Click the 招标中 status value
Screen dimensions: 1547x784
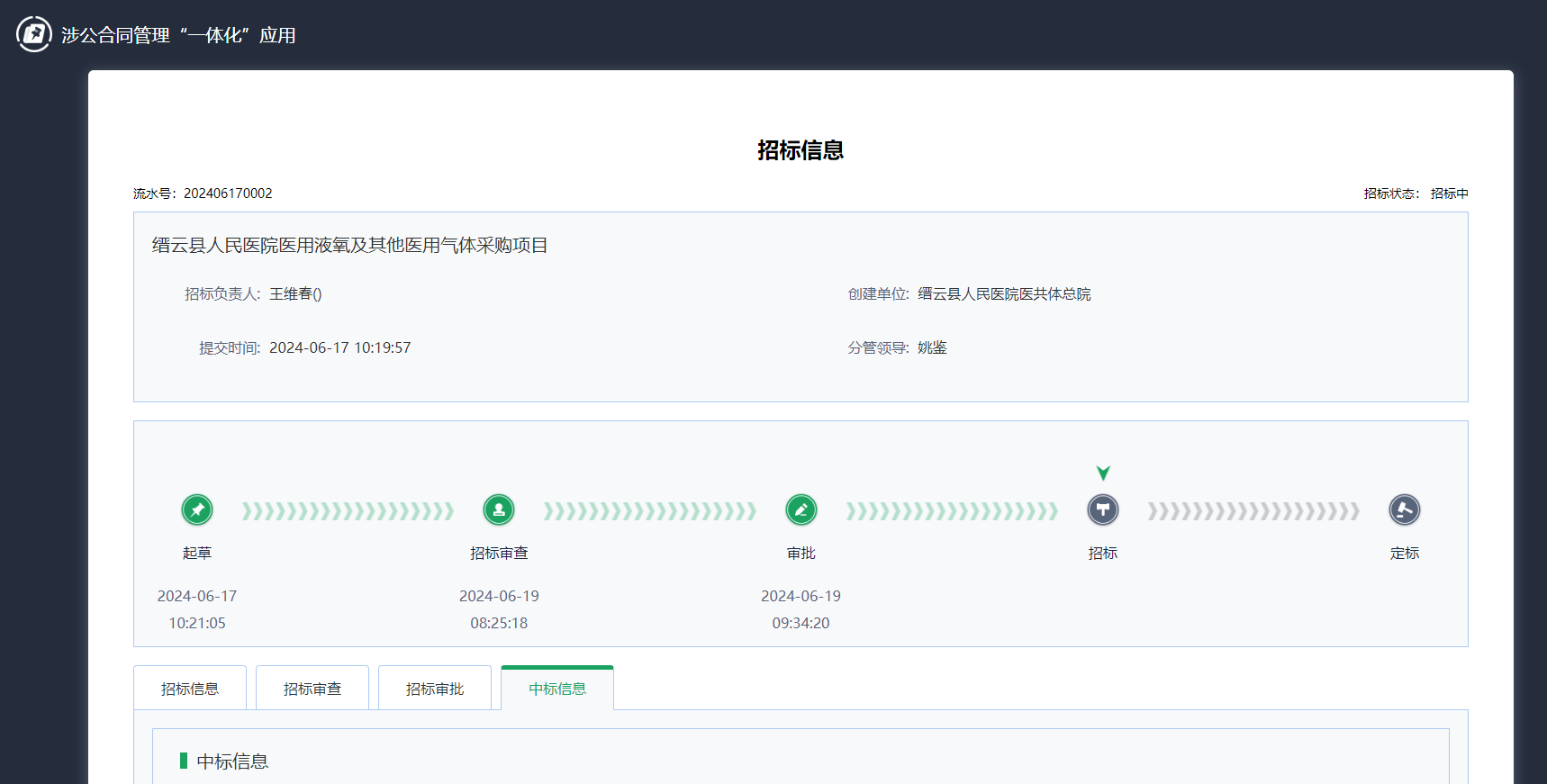pos(1449,194)
